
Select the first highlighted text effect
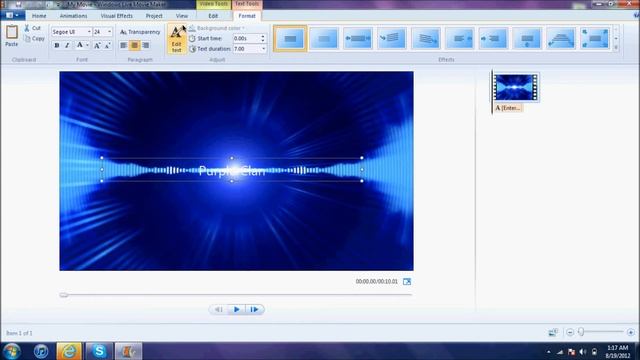pyautogui.click(x=290, y=39)
